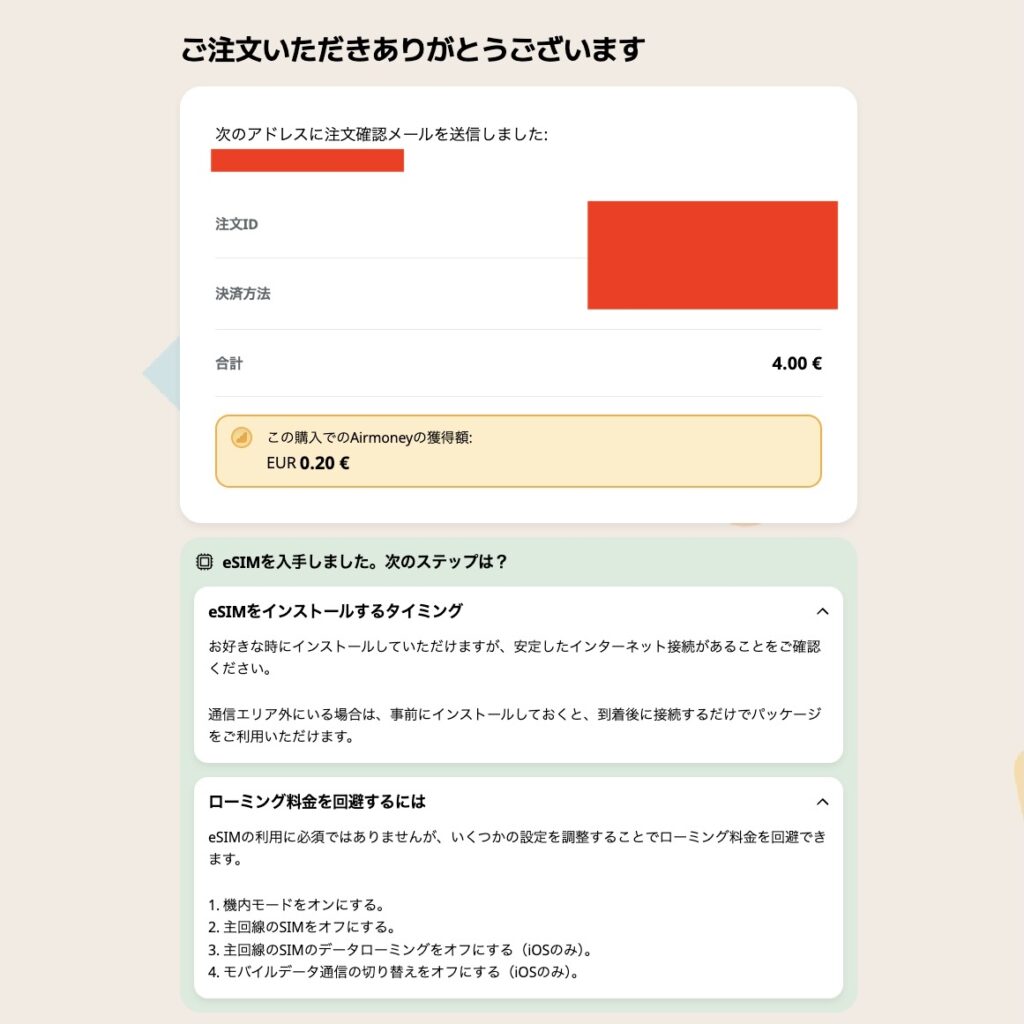
Task: Click the eSIM chip icon in the green banner
Action: pyautogui.click(x=203, y=562)
